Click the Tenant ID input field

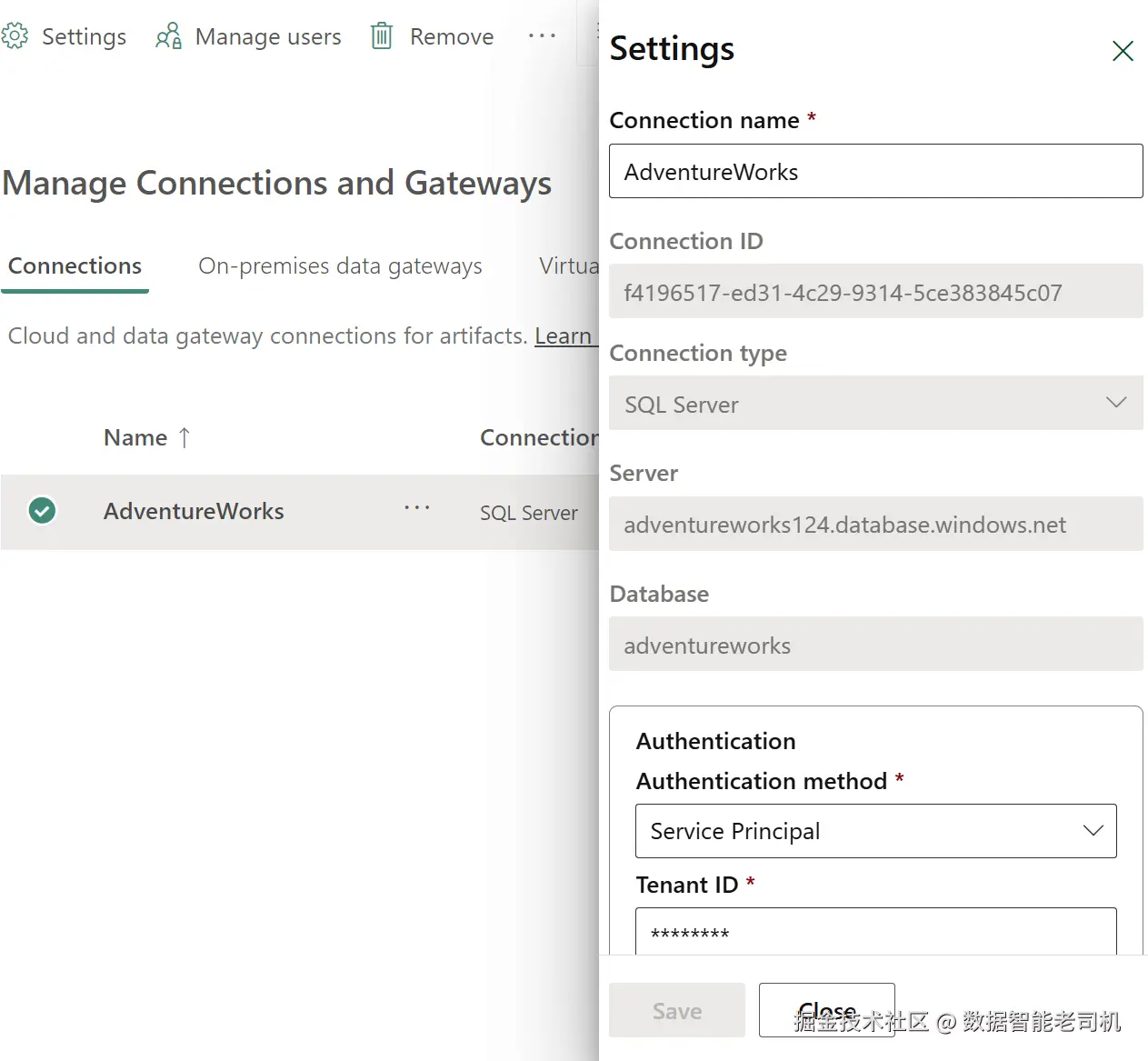pyautogui.click(x=875, y=933)
